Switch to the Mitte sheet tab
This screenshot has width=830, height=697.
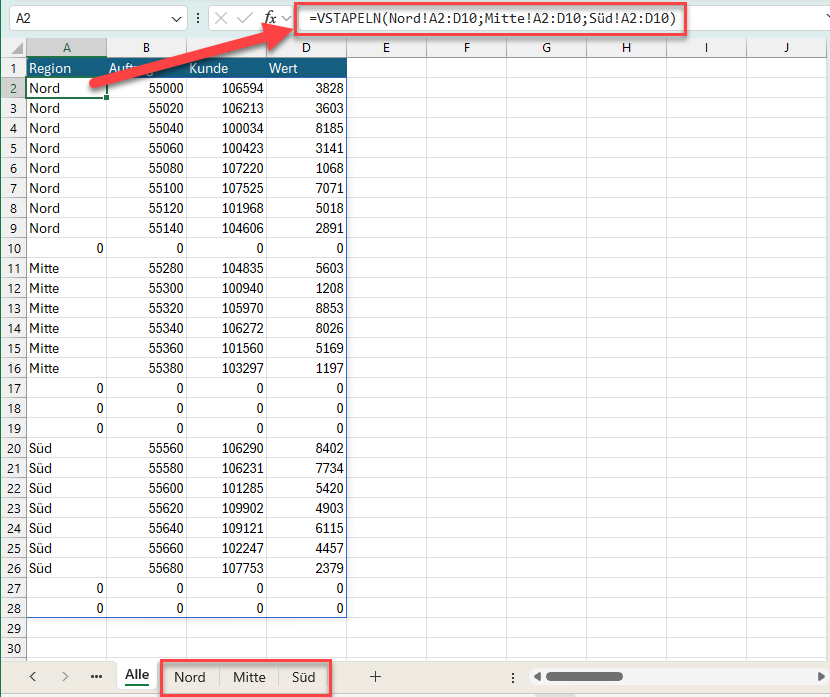coord(249,677)
